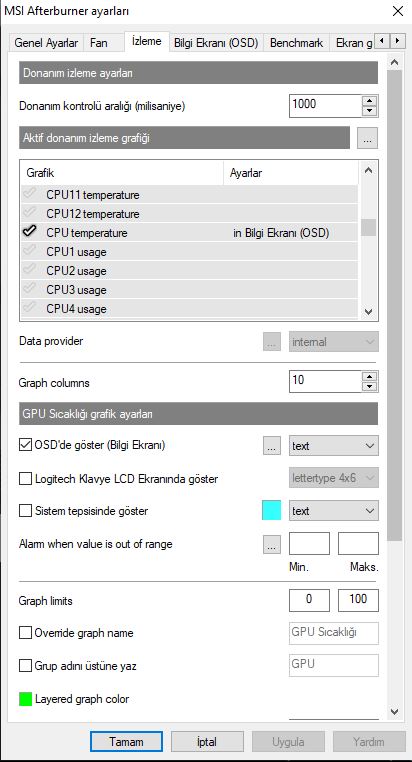412x762 pixels.
Task: Check Sistem tepsisinde göster option
Action: coord(25,511)
